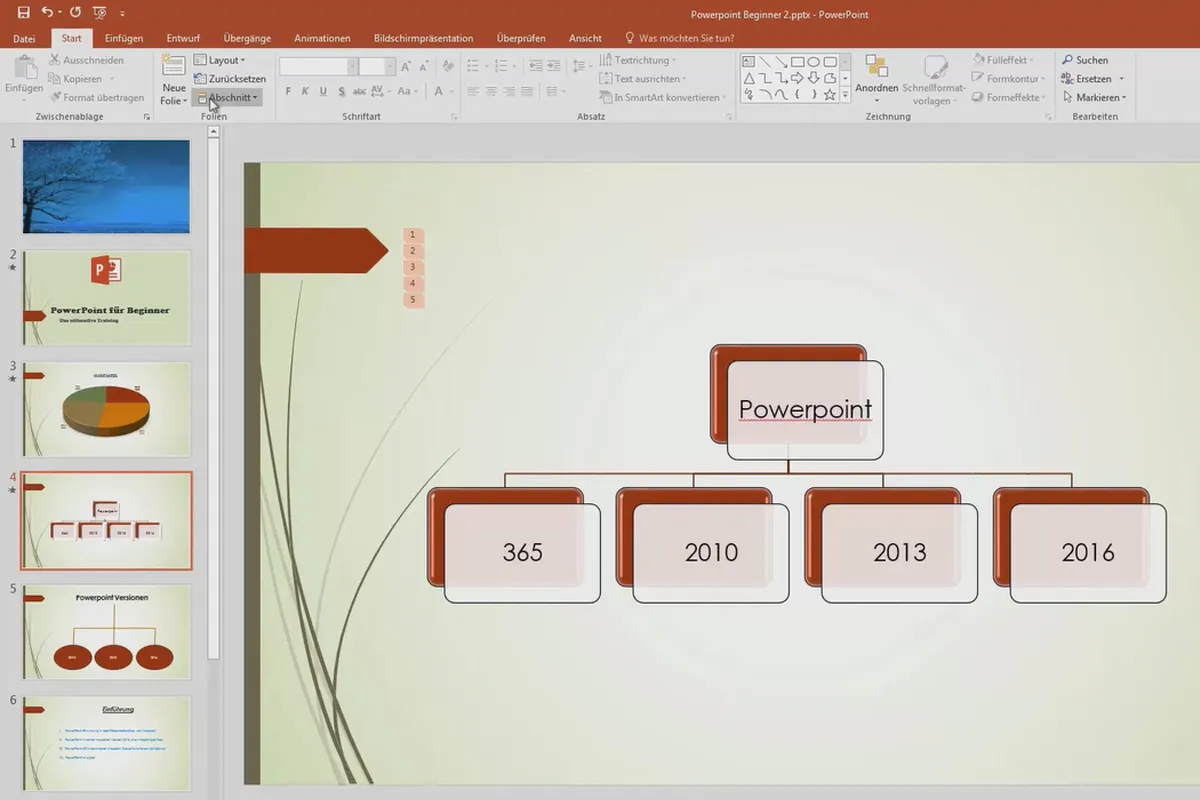The width and height of the screenshot is (1200, 800).
Task: Open the Layout dropdown
Action: click(219, 60)
